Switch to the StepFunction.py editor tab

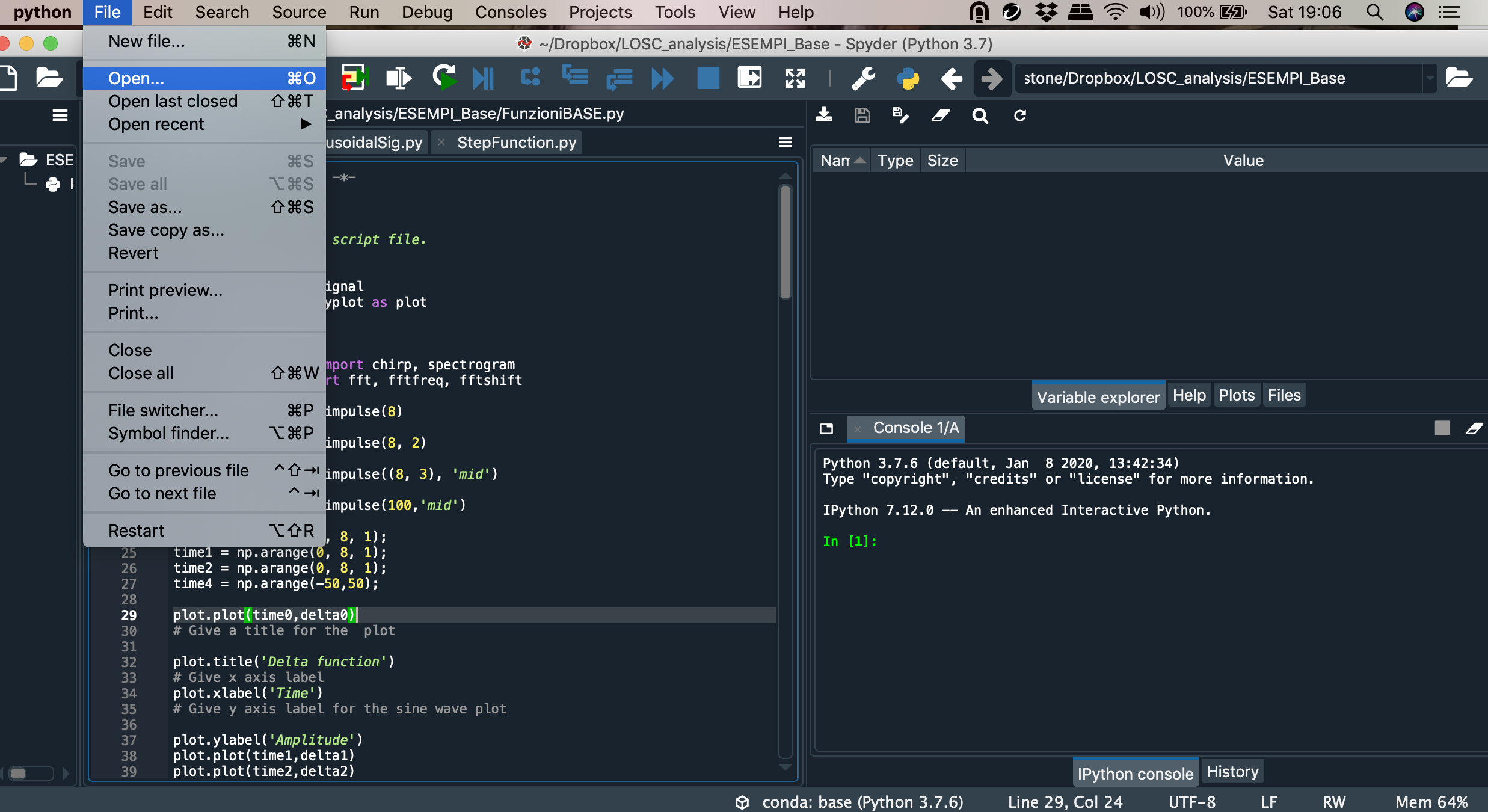click(516, 143)
